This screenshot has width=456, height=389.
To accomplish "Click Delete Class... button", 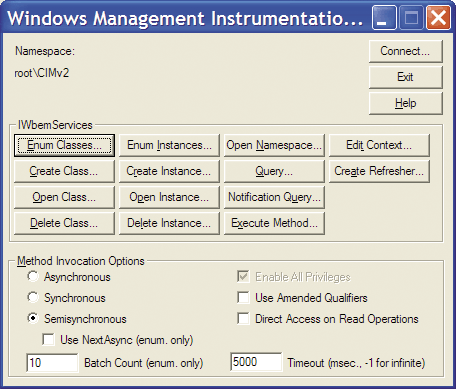I will click(64, 223).
